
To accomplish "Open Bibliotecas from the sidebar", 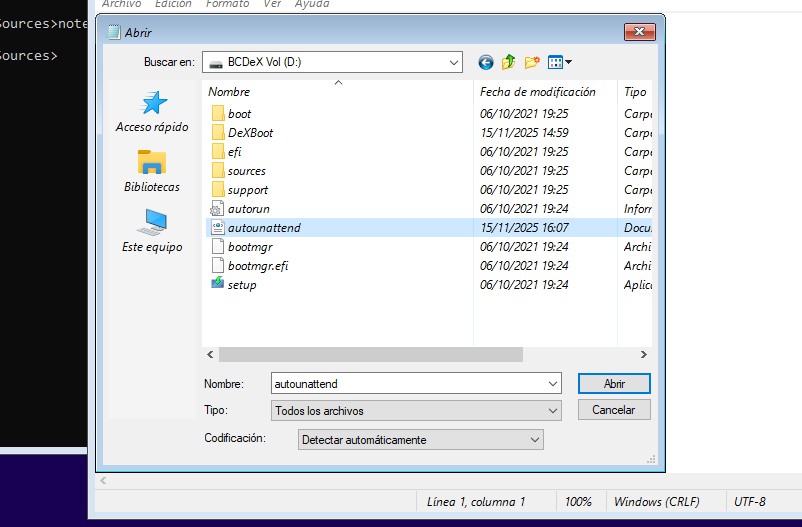I will pos(152,171).
